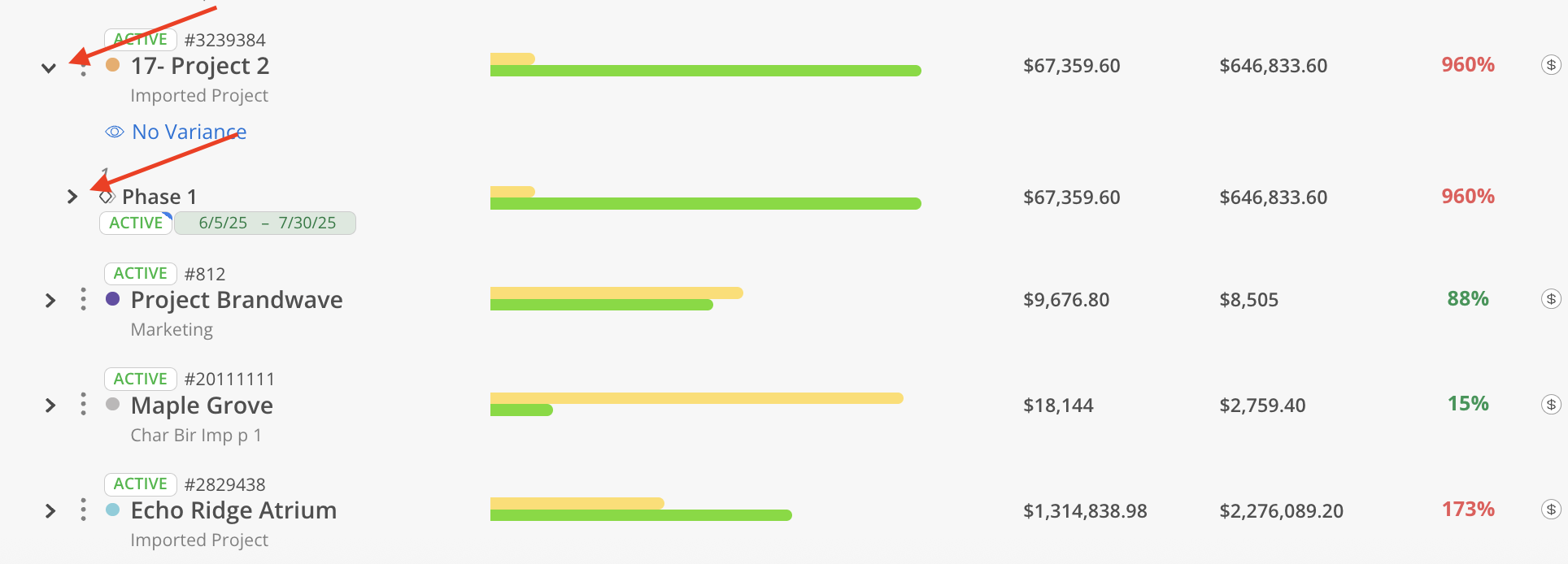
Task: Click the Phase 1 diamond icon
Action: tap(107, 197)
